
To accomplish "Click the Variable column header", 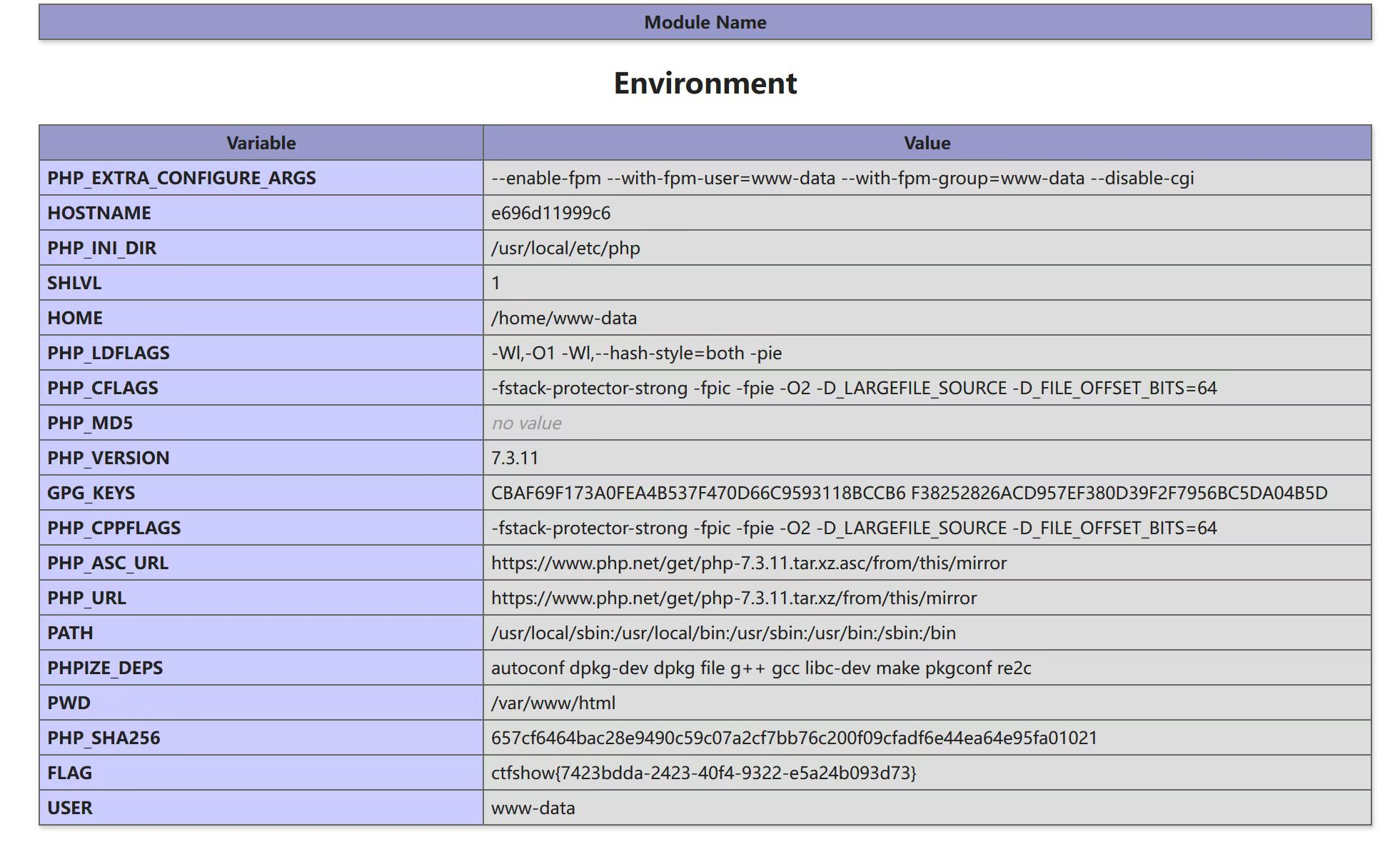I will (261, 143).
